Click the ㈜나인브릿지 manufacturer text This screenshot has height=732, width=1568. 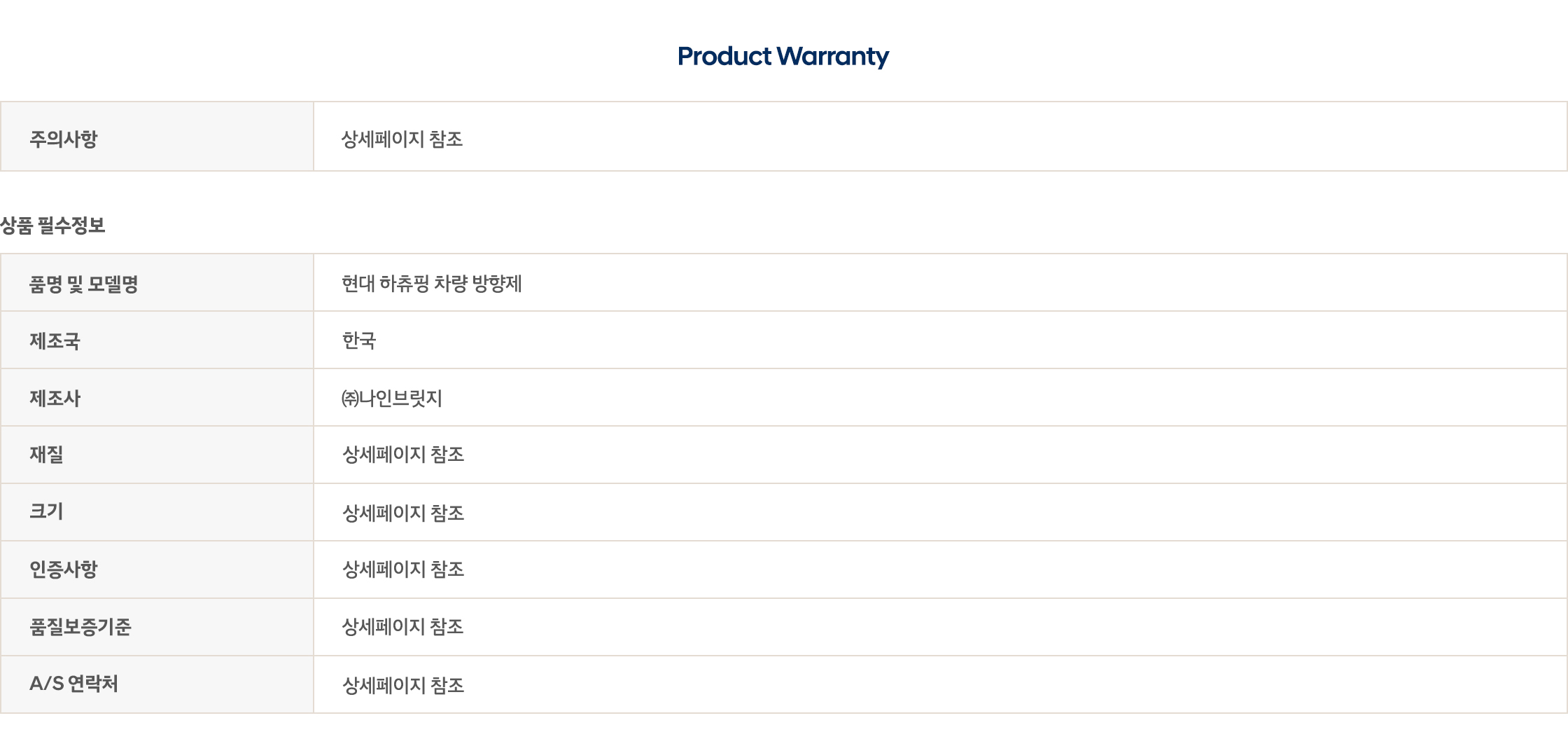click(392, 398)
